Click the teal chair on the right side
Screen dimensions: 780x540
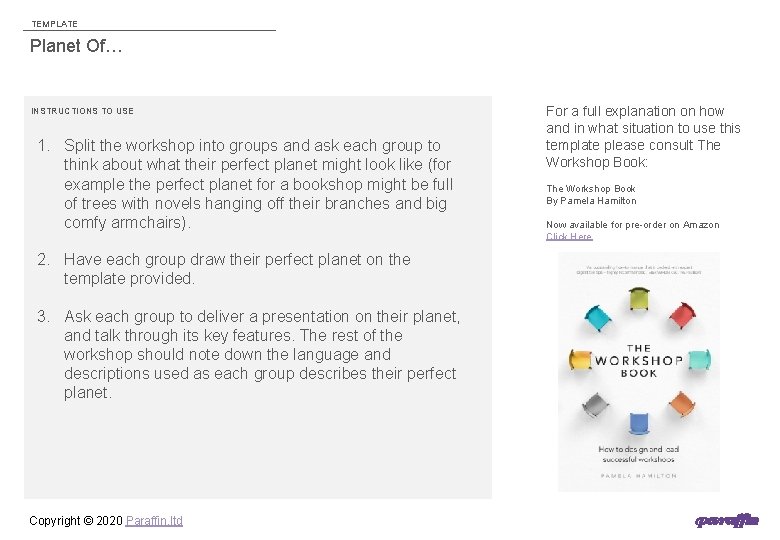700,360
